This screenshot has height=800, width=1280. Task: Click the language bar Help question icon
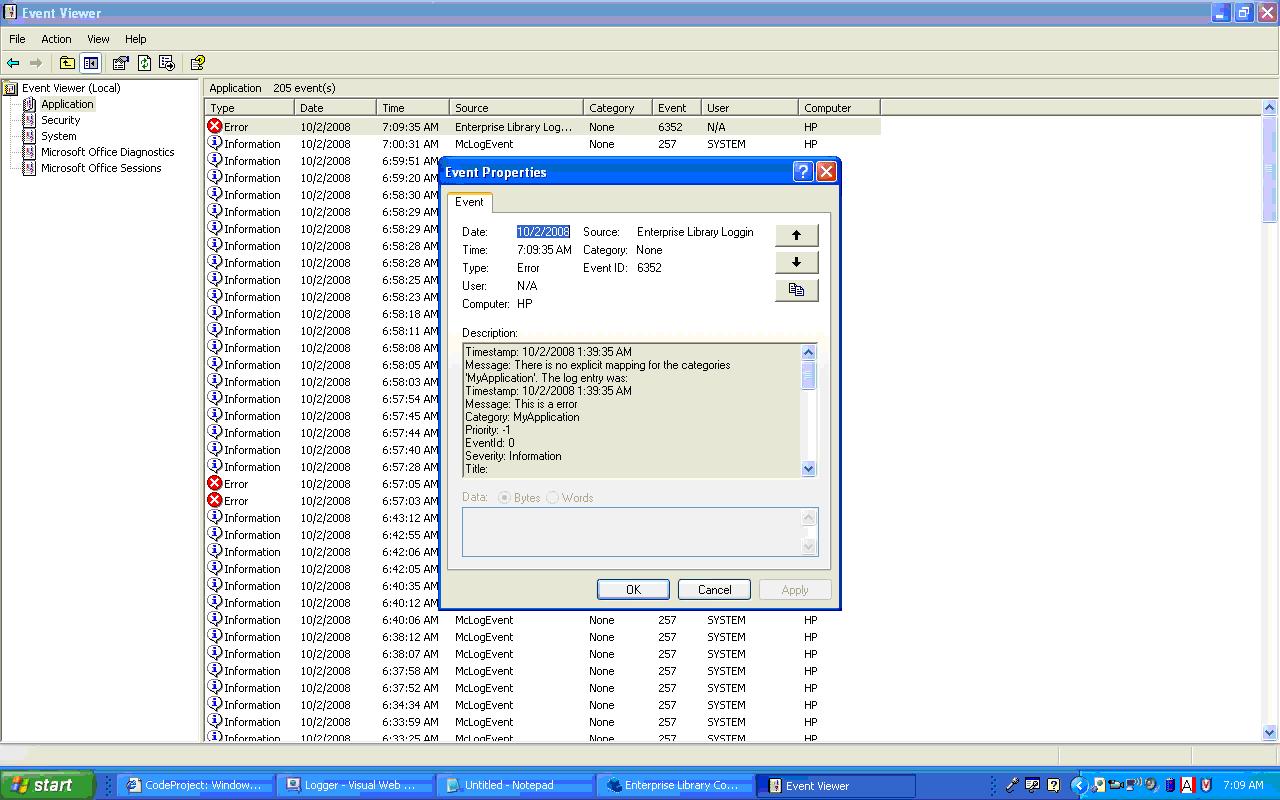coord(1053,785)
